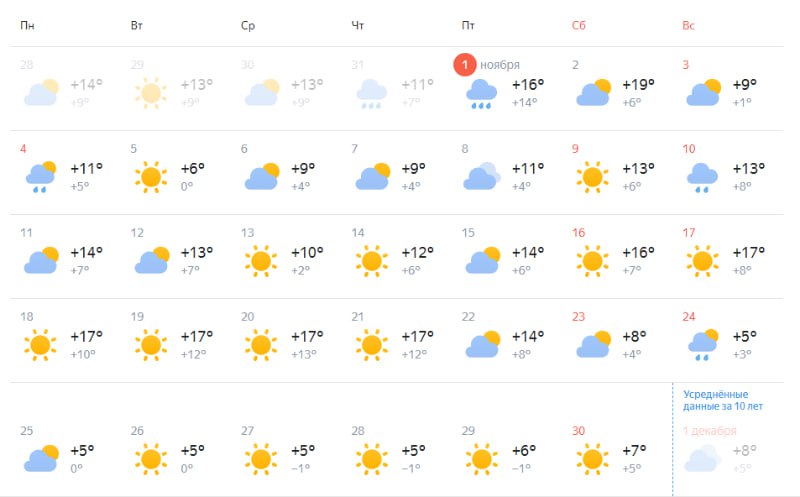Click the rain with sun icon on November 24
800x497 pixels.
click(x=703, y=345)
